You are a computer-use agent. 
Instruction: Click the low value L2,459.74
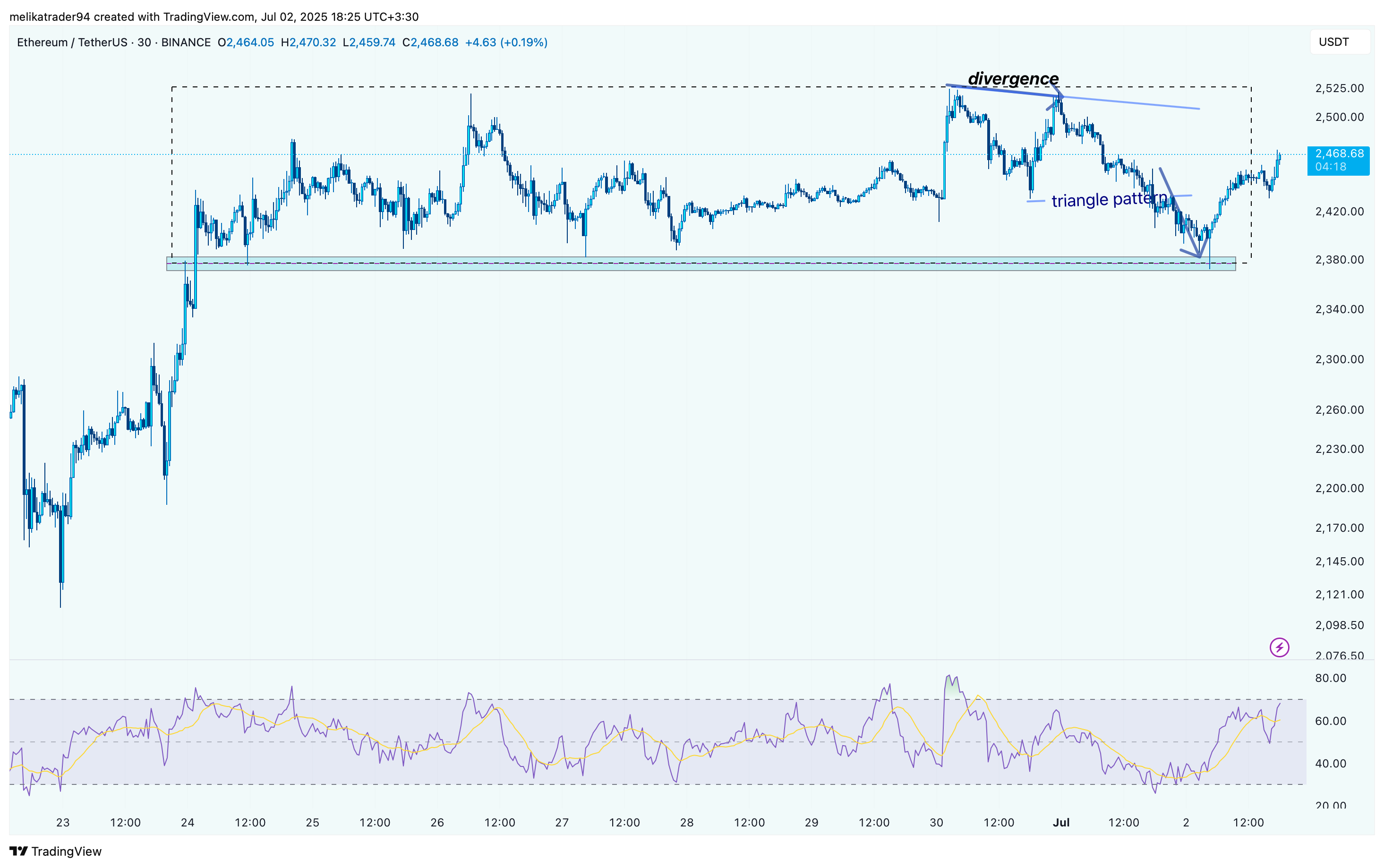pyautogui.click(x=369, y=43)
